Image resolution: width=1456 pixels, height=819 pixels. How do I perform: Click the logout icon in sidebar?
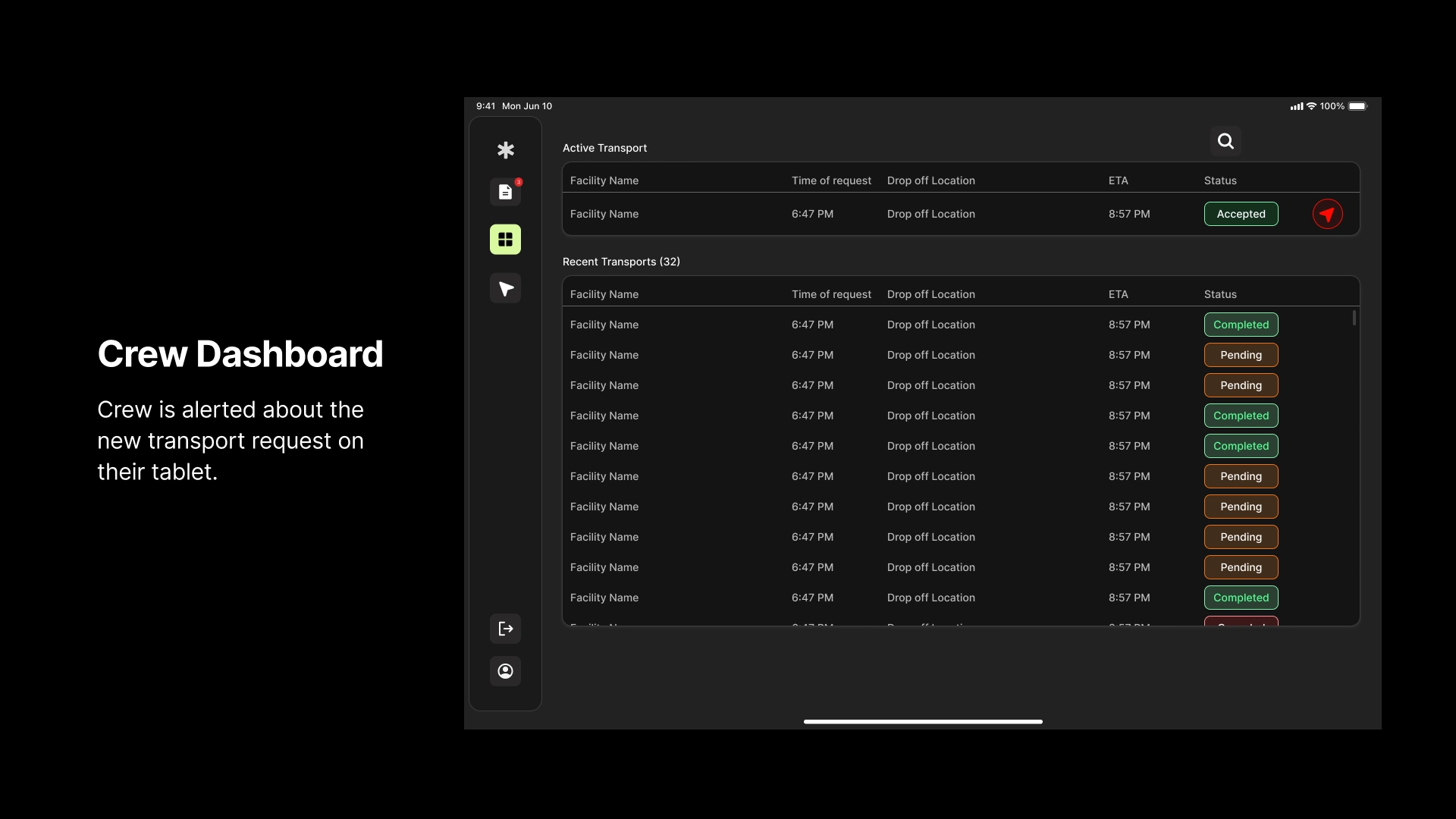tap(506, 629)
